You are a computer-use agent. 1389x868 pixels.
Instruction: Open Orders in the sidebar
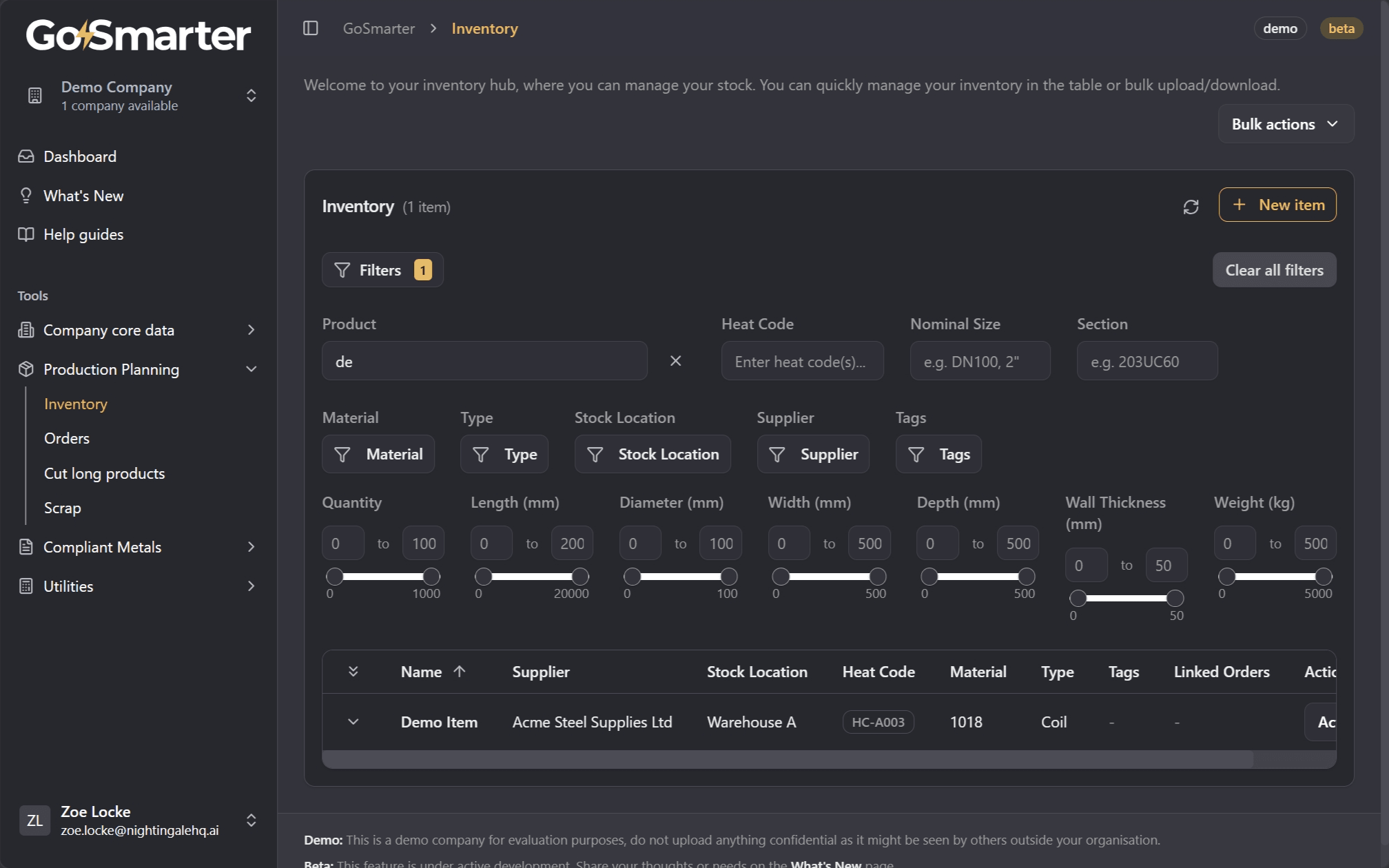67,438
